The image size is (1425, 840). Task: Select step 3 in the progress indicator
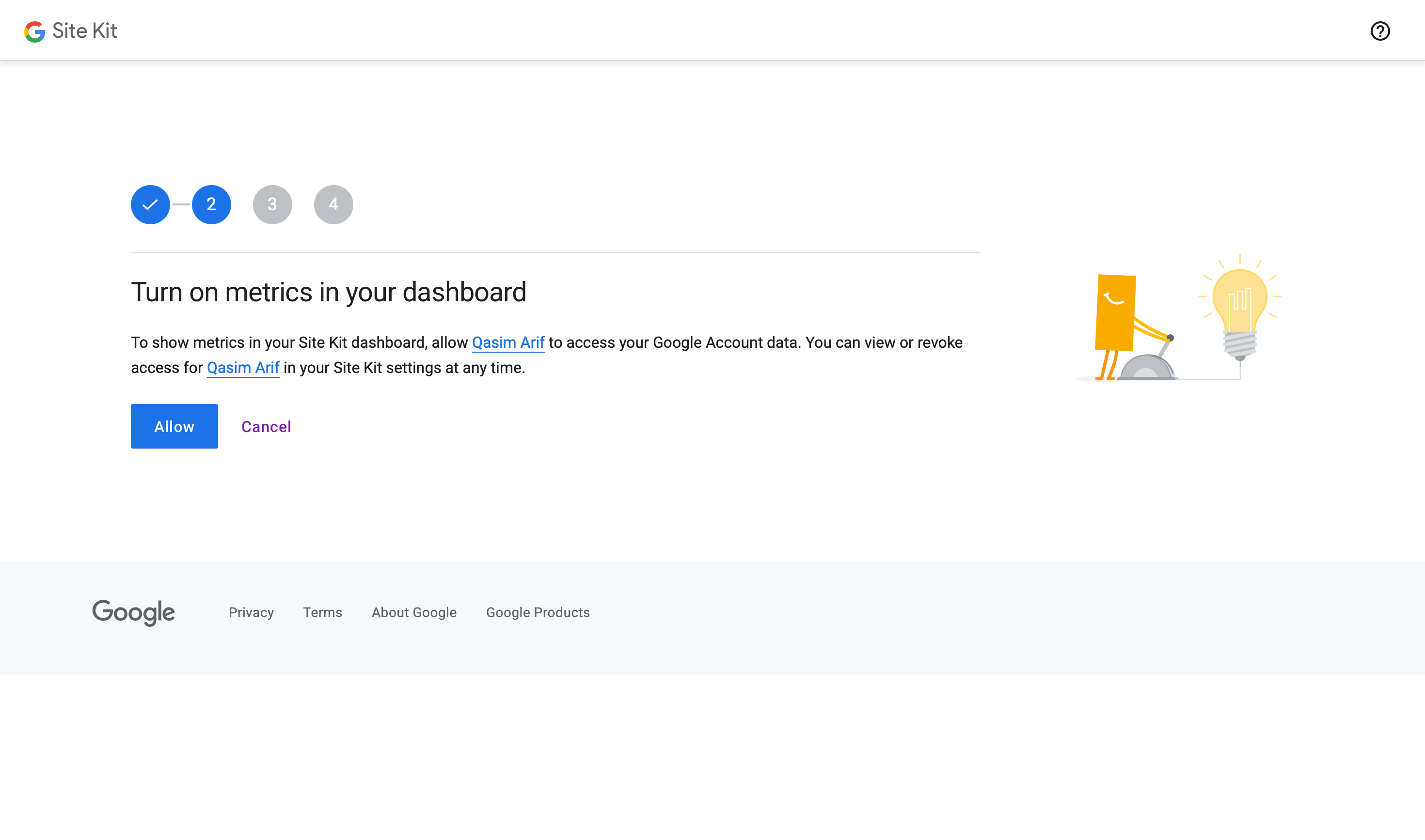coord(272,204)
